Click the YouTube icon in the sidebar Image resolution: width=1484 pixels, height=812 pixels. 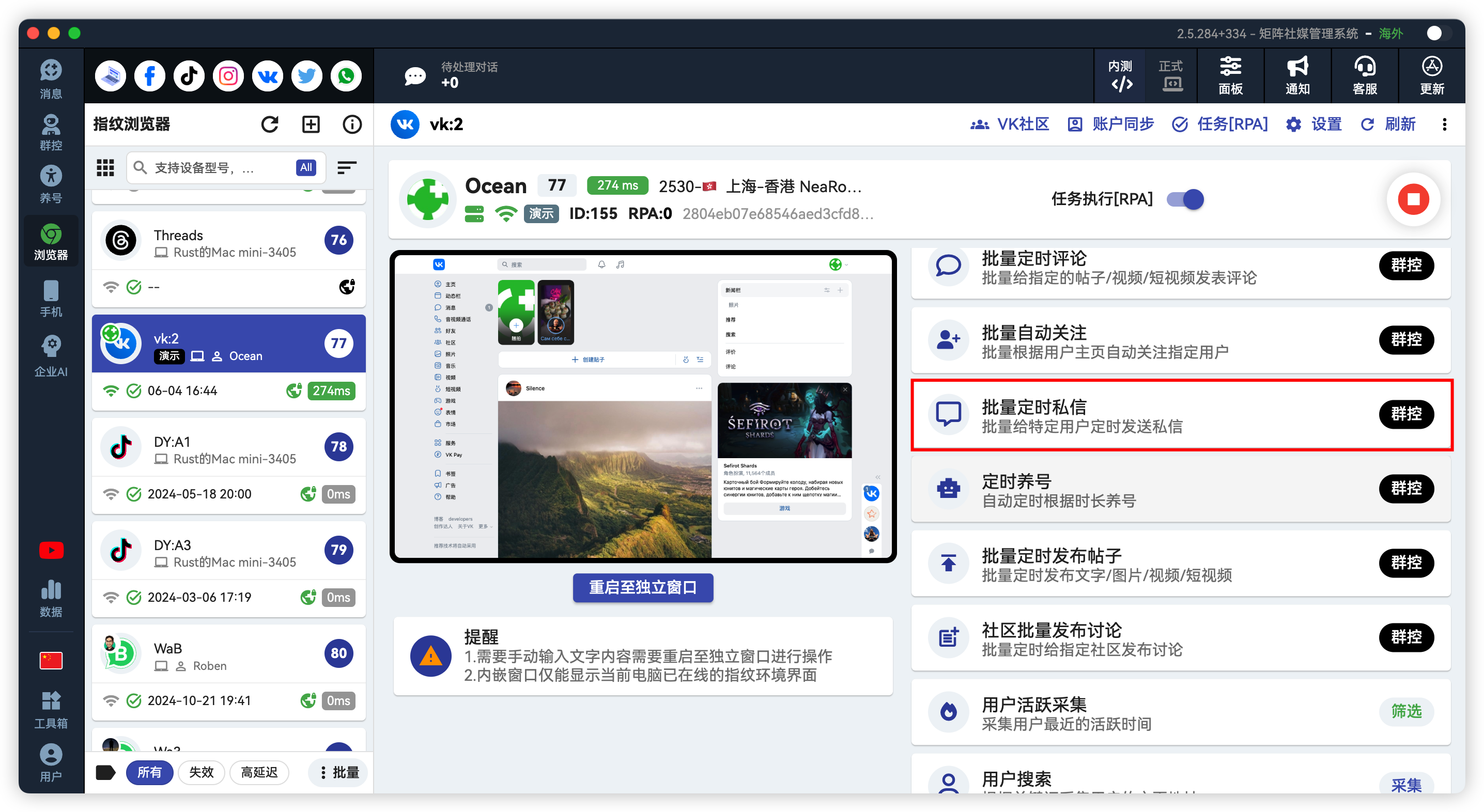(x=51, y=551)
